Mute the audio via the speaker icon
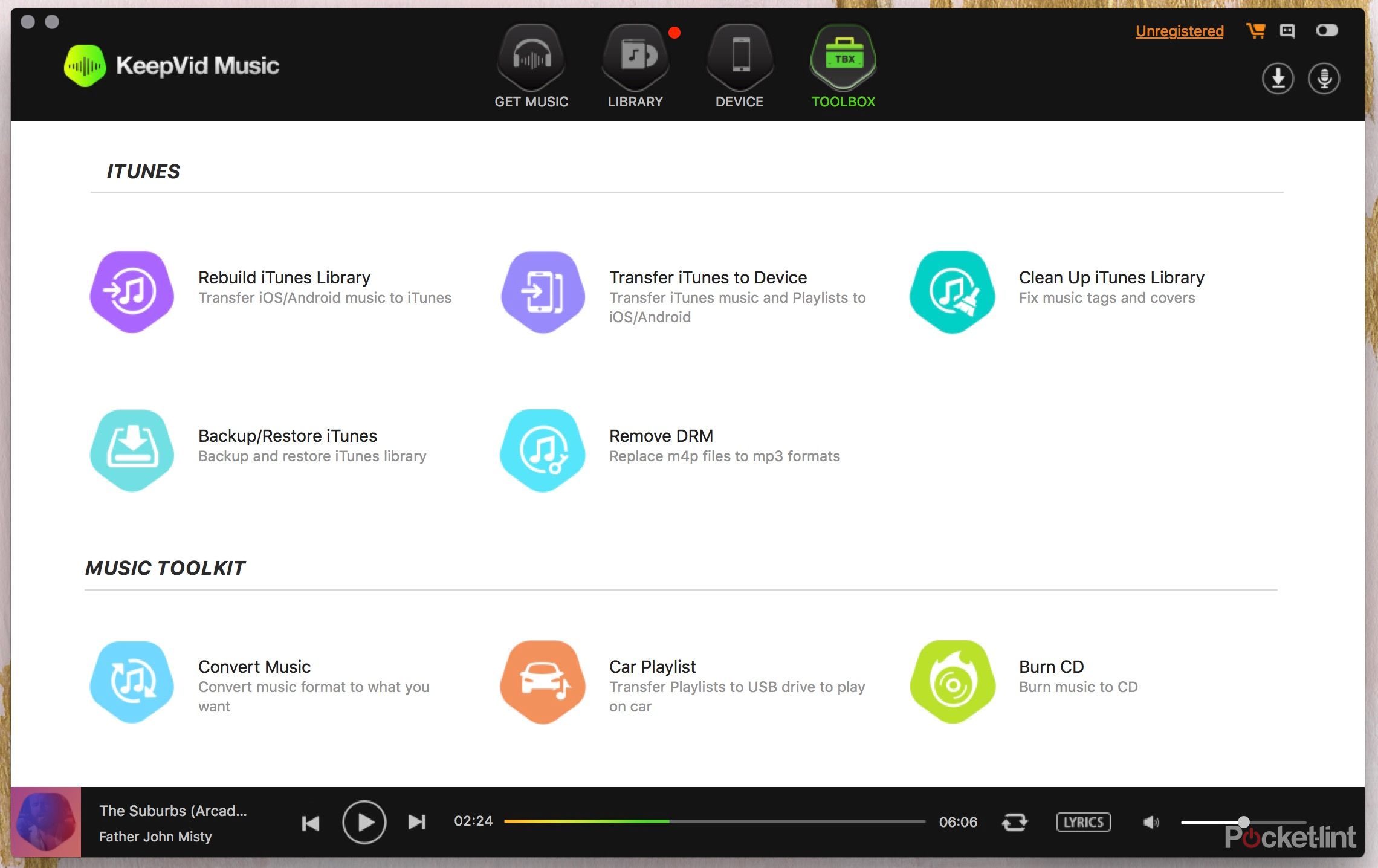 click(x=1151, y=822)
